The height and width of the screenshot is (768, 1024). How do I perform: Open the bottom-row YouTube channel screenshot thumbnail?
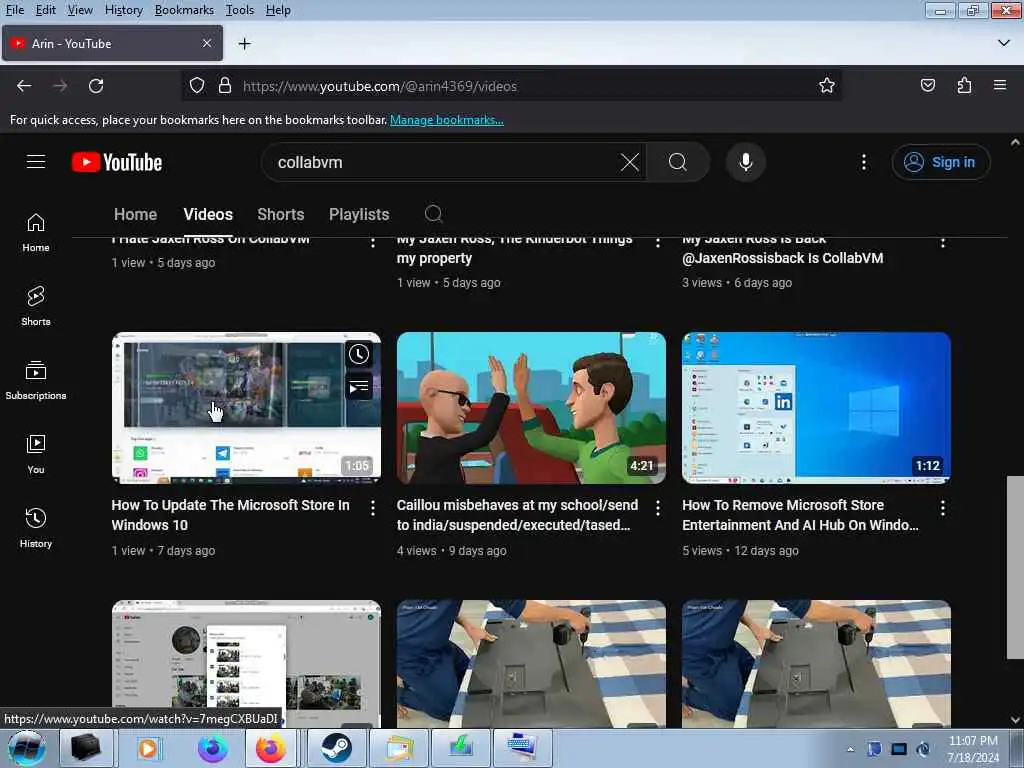tap(246, 664)
